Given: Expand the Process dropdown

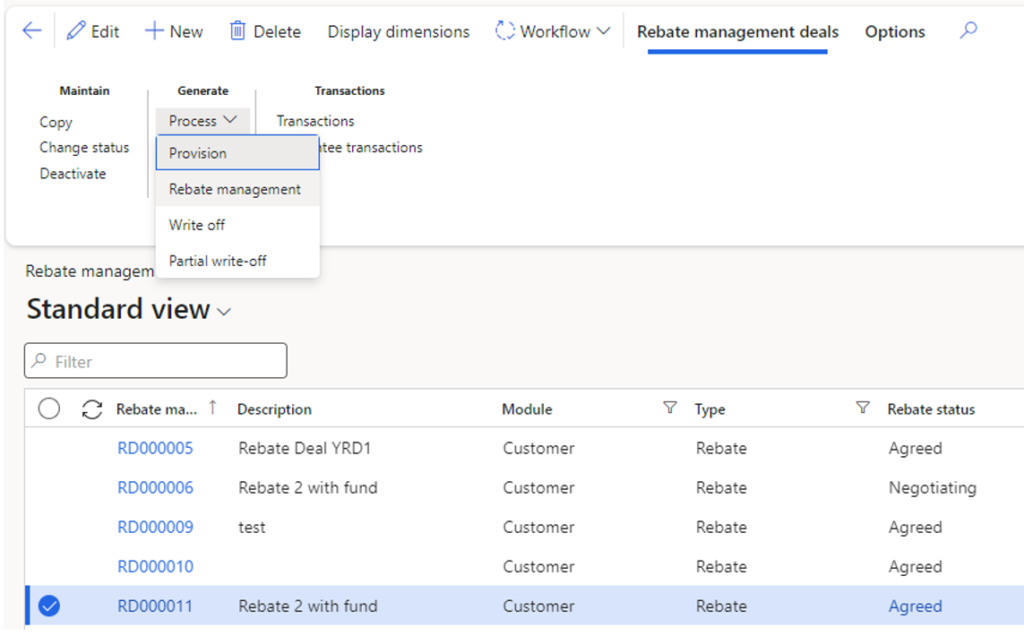Looking at the screenshot, I should [202, 120].
